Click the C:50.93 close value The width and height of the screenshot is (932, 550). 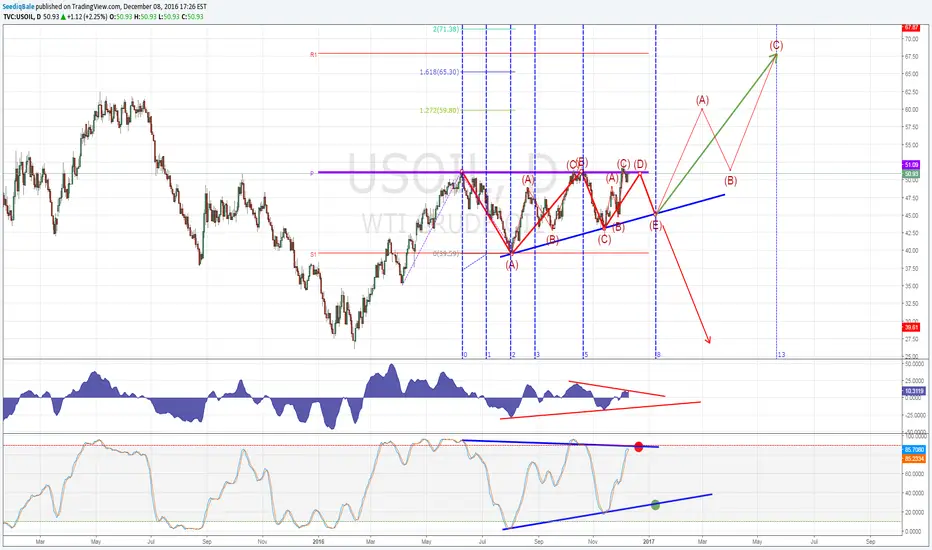(193, 17)
